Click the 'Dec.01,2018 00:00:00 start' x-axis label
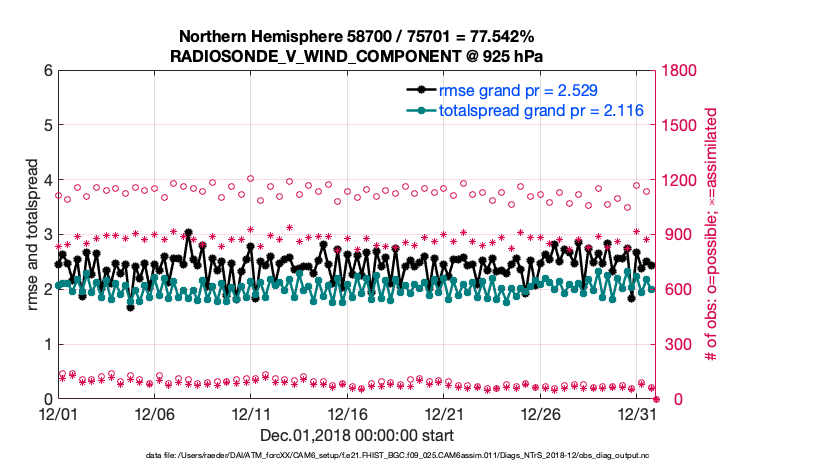Viewport: 830px width, 470px height. [x=355, y=435]
